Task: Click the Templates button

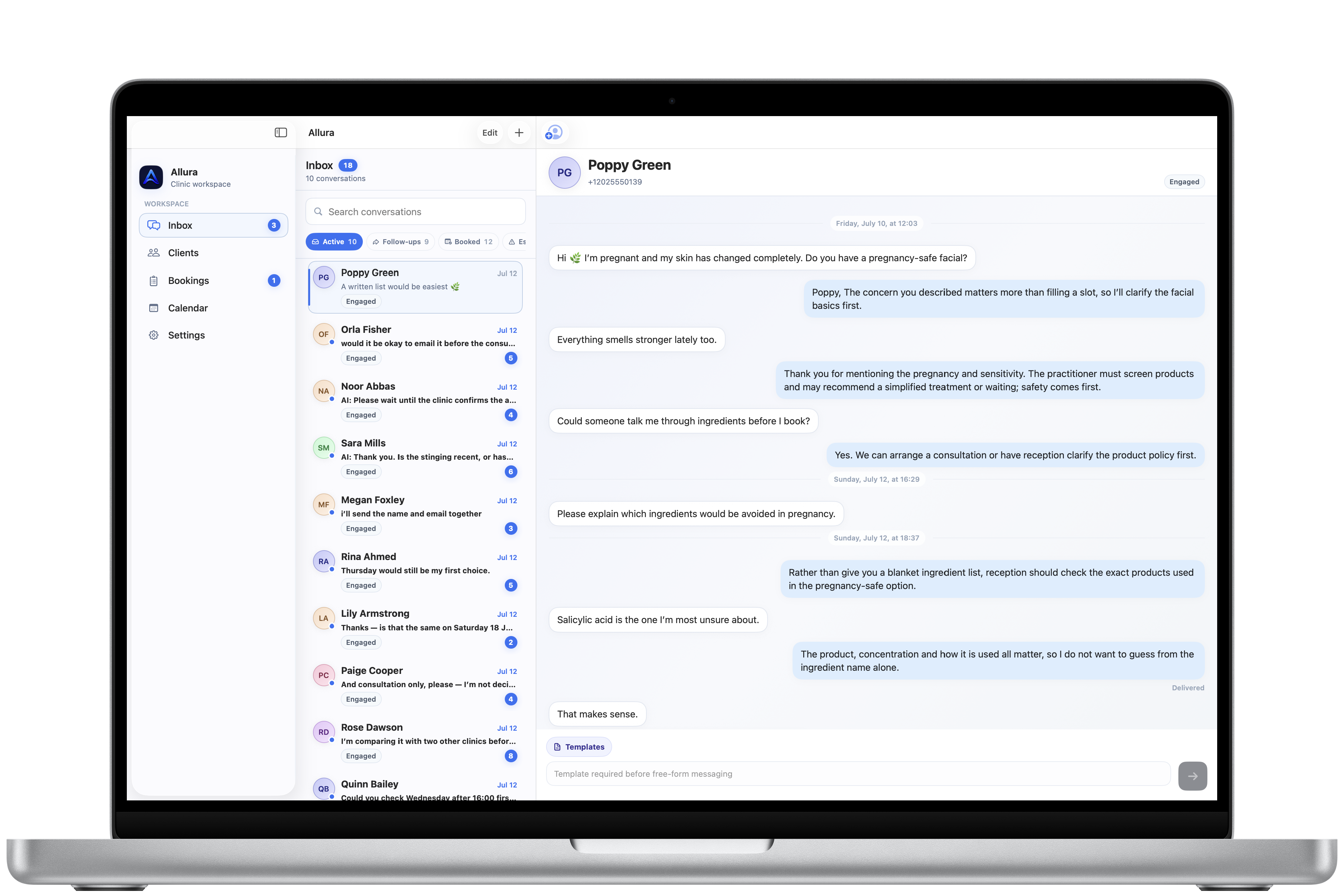Action: pyautogui.click(x=579, y=747)
